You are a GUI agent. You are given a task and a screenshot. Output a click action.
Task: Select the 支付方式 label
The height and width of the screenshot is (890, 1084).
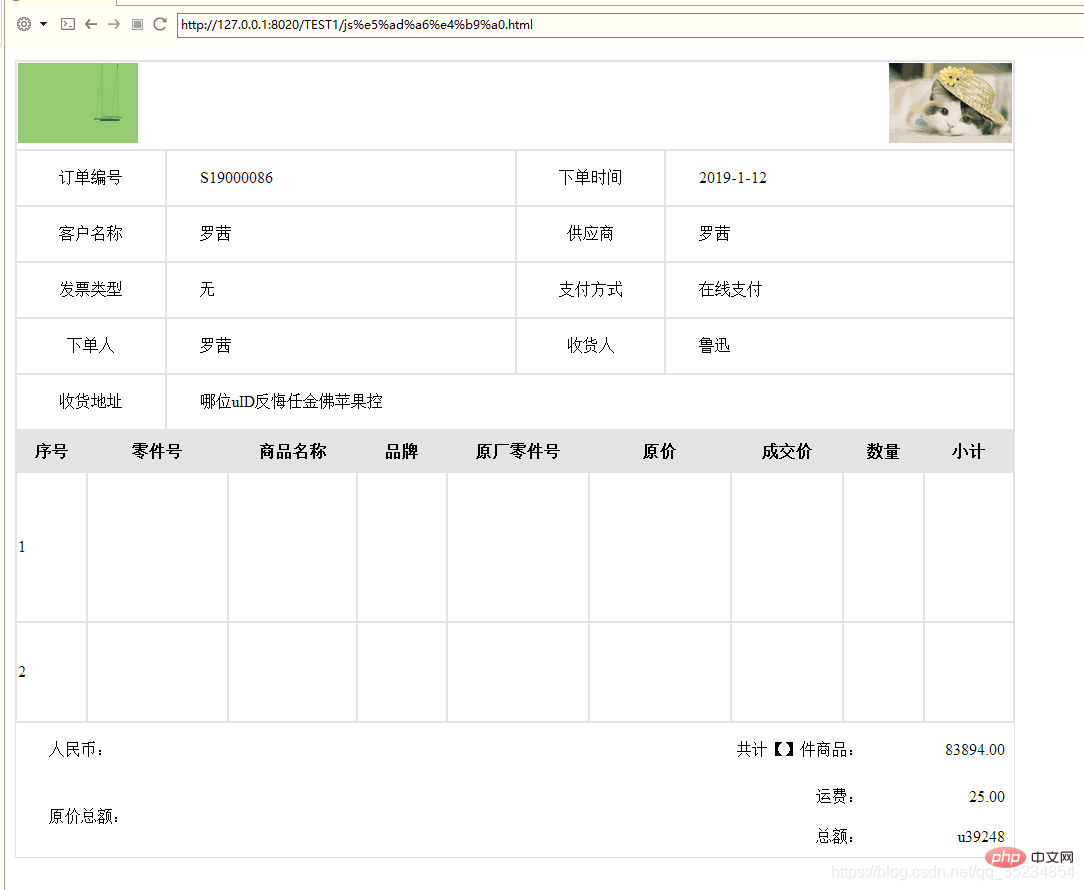pos(590,289)
